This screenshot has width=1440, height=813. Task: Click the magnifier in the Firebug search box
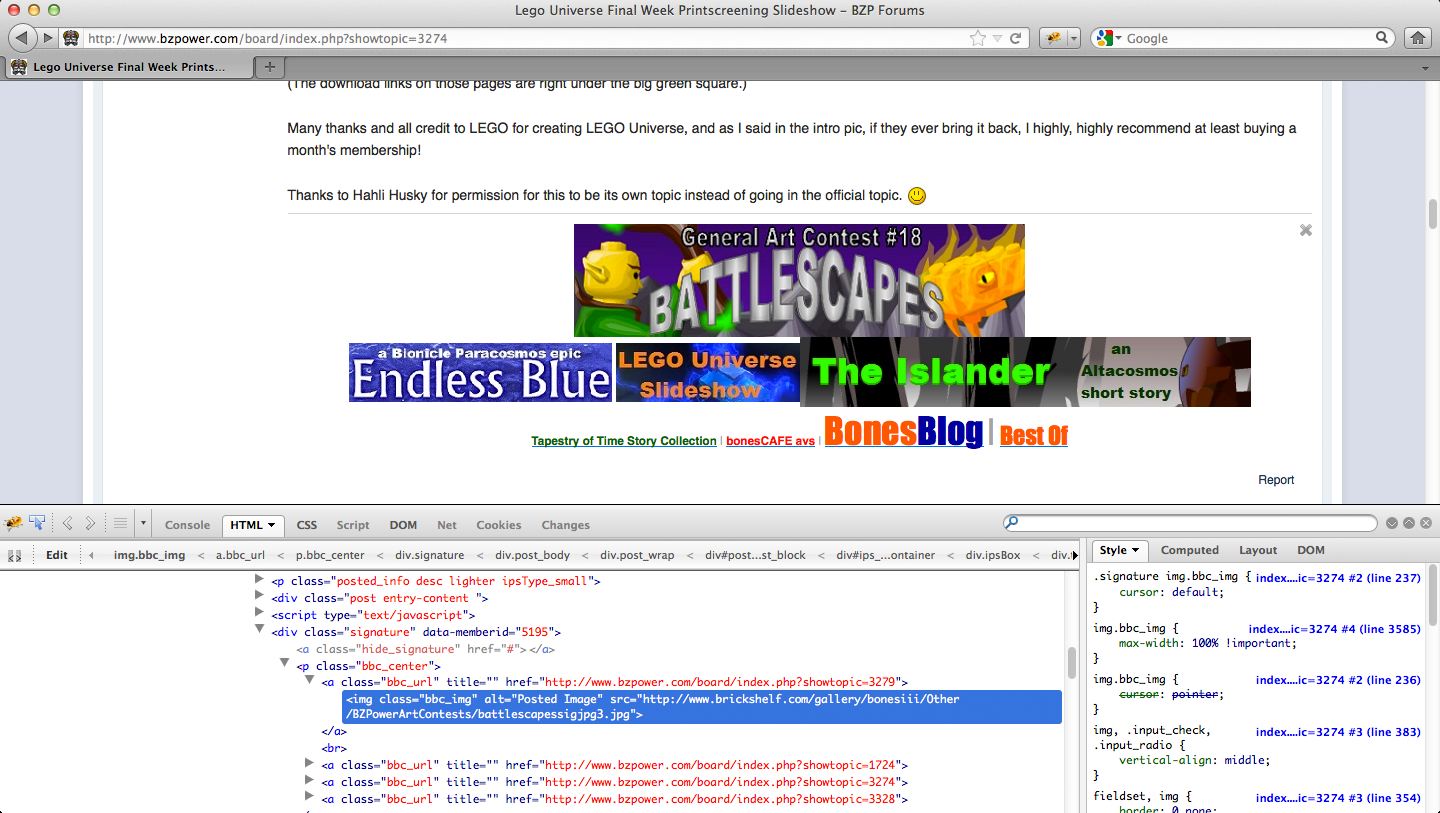(1012, 523)
